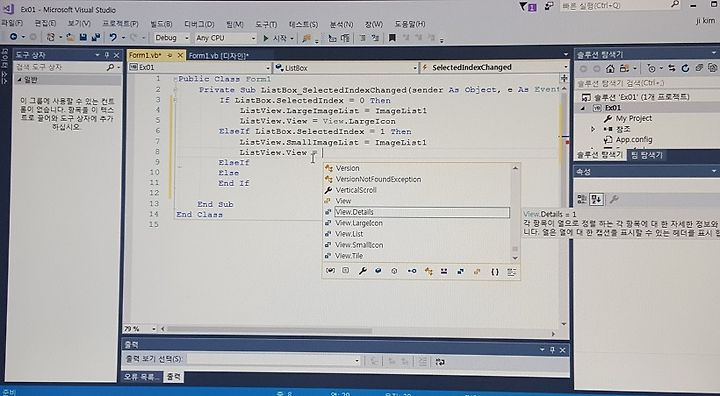The height and width of the screenshot is (396, 720).
Task: Click the Solution Explorer search field
Action: click(647, 83)
